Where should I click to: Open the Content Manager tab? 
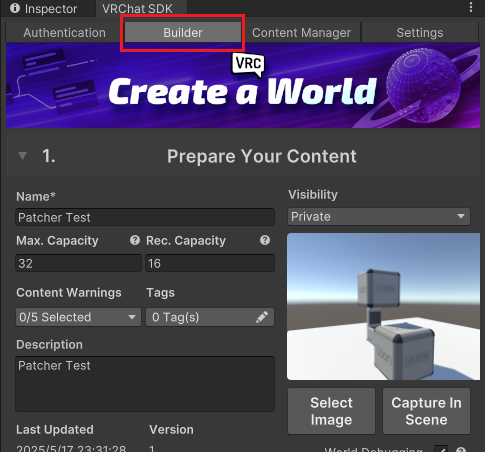(301, 33)
